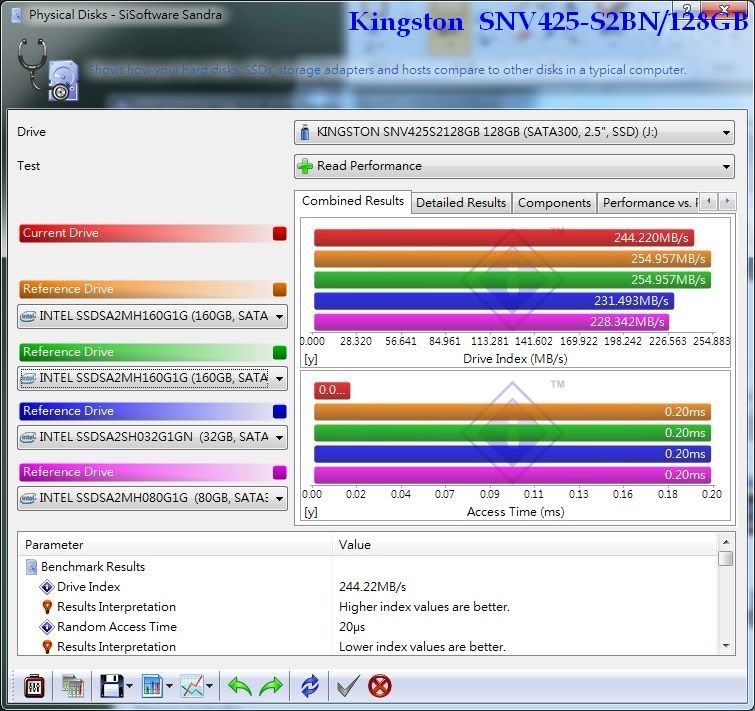
Task: Click the red 244.220MB/s chart bar
Action: [x=504, y=237]
